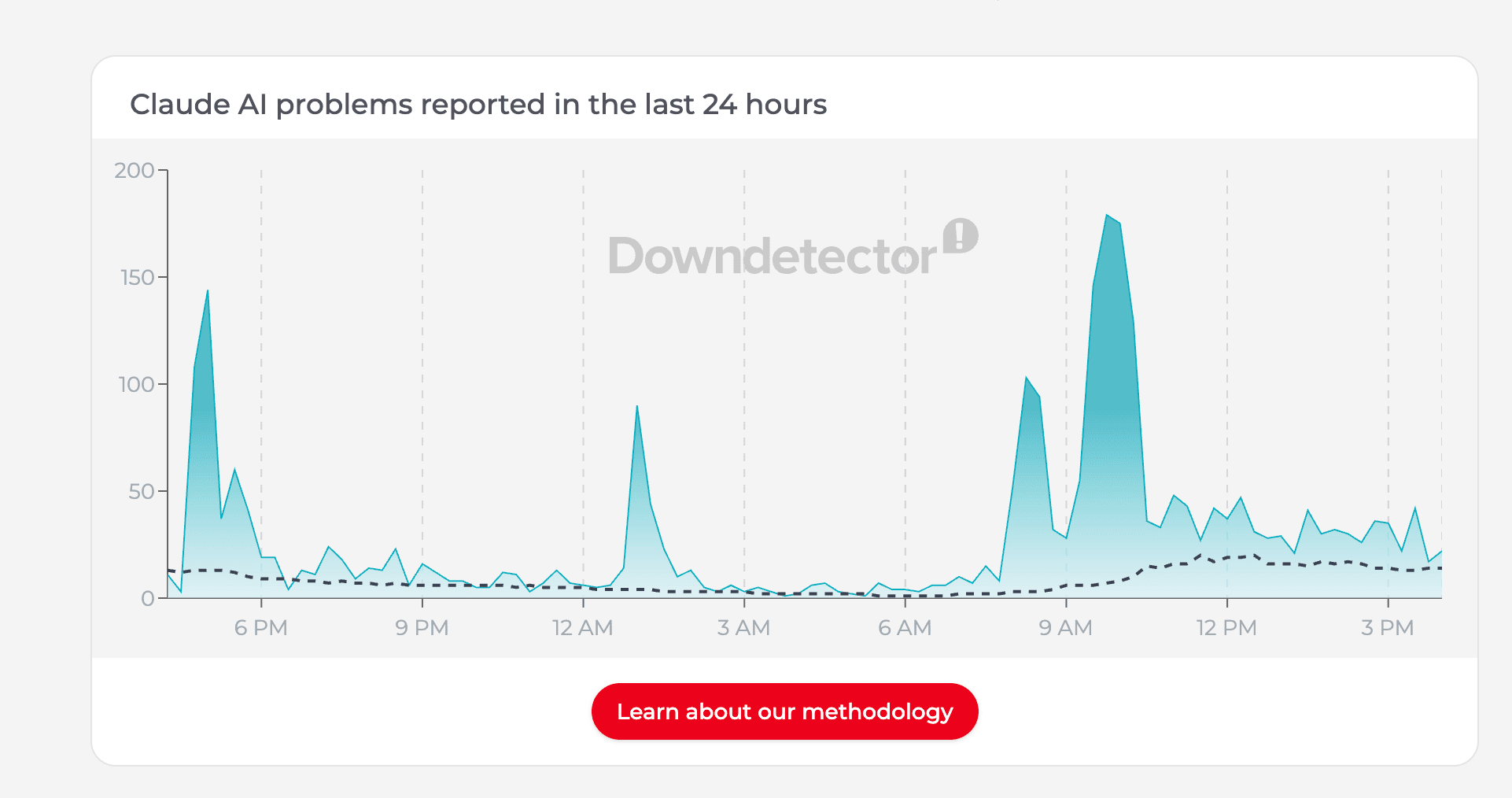Select the 12 AM time label
Screen dimensions: 1512x798
click(583, 627)
